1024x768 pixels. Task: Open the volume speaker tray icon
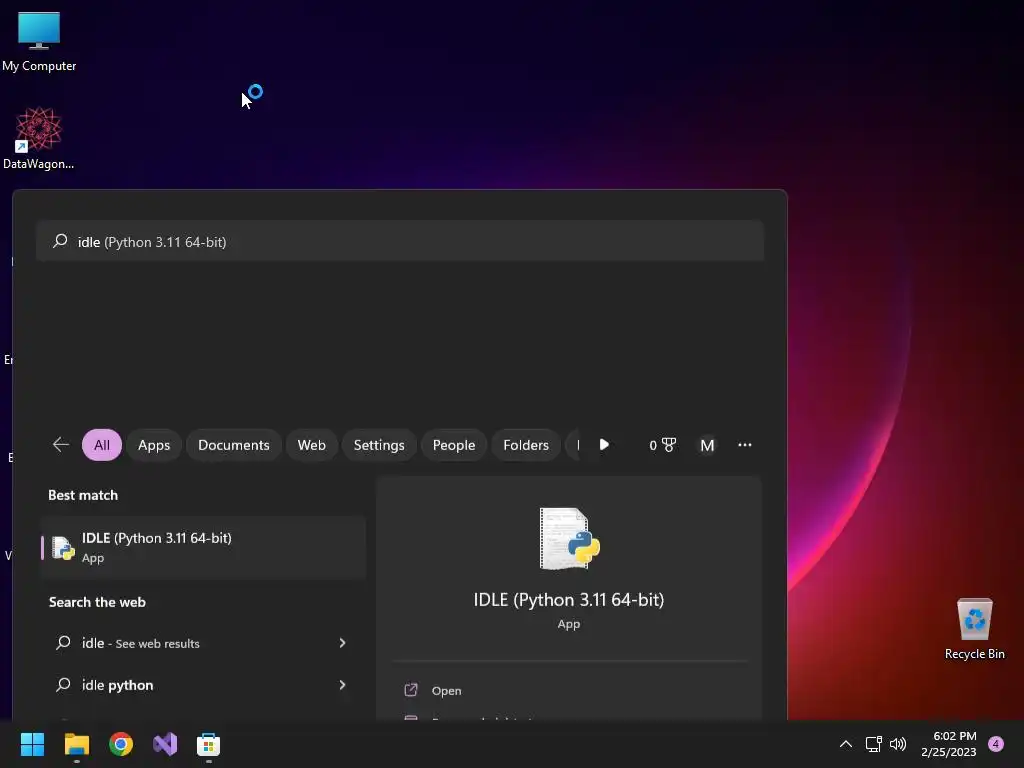point(899,744)
